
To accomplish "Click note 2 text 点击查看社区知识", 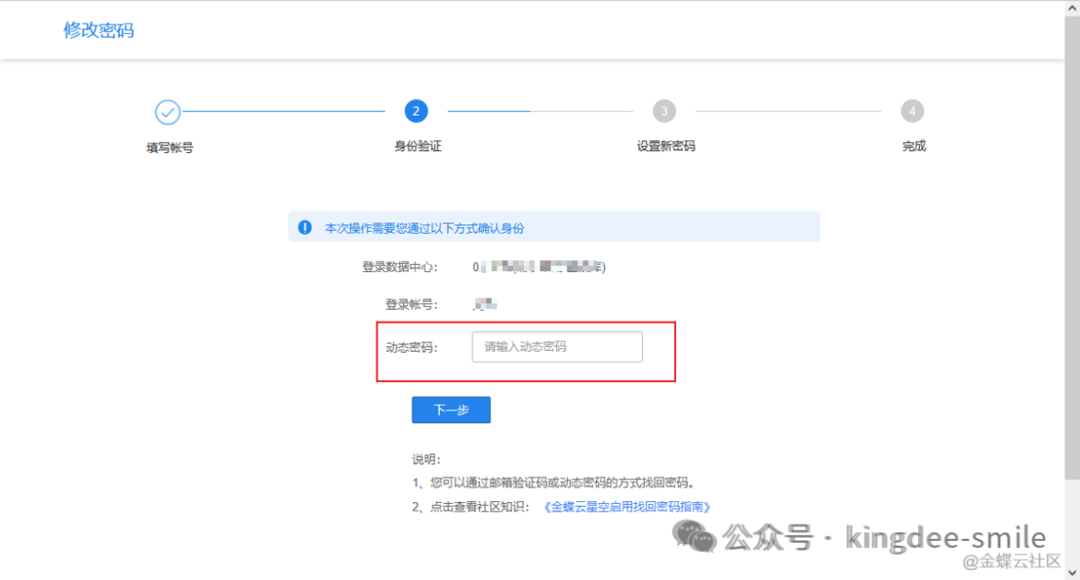I will click(471, 507).
